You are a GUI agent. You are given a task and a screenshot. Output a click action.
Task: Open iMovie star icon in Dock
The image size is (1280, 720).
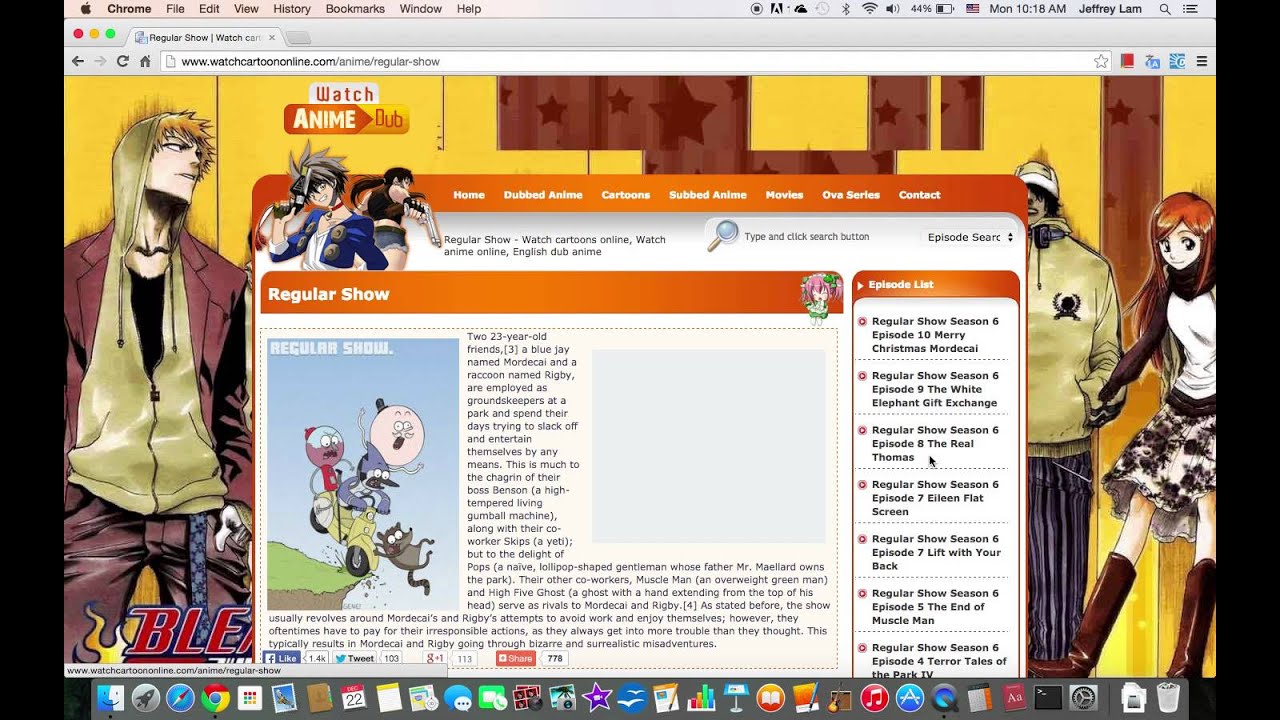coord(597,698)
